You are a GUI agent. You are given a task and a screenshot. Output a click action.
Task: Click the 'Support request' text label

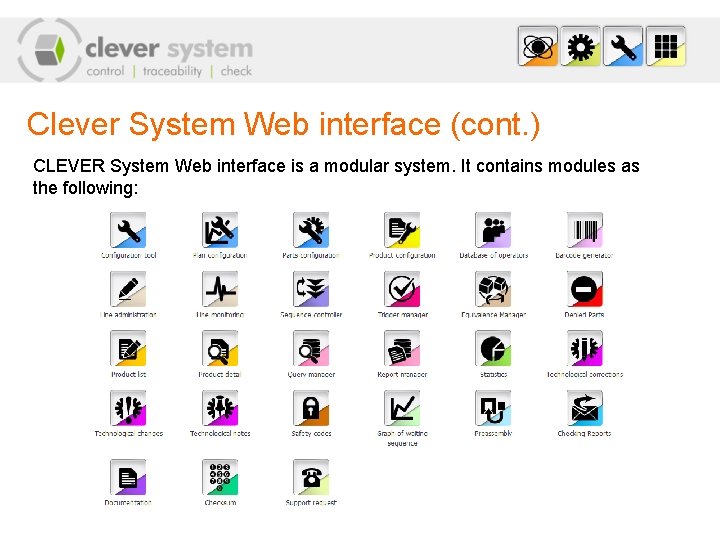pyautogui.click(x=311, y=502)
